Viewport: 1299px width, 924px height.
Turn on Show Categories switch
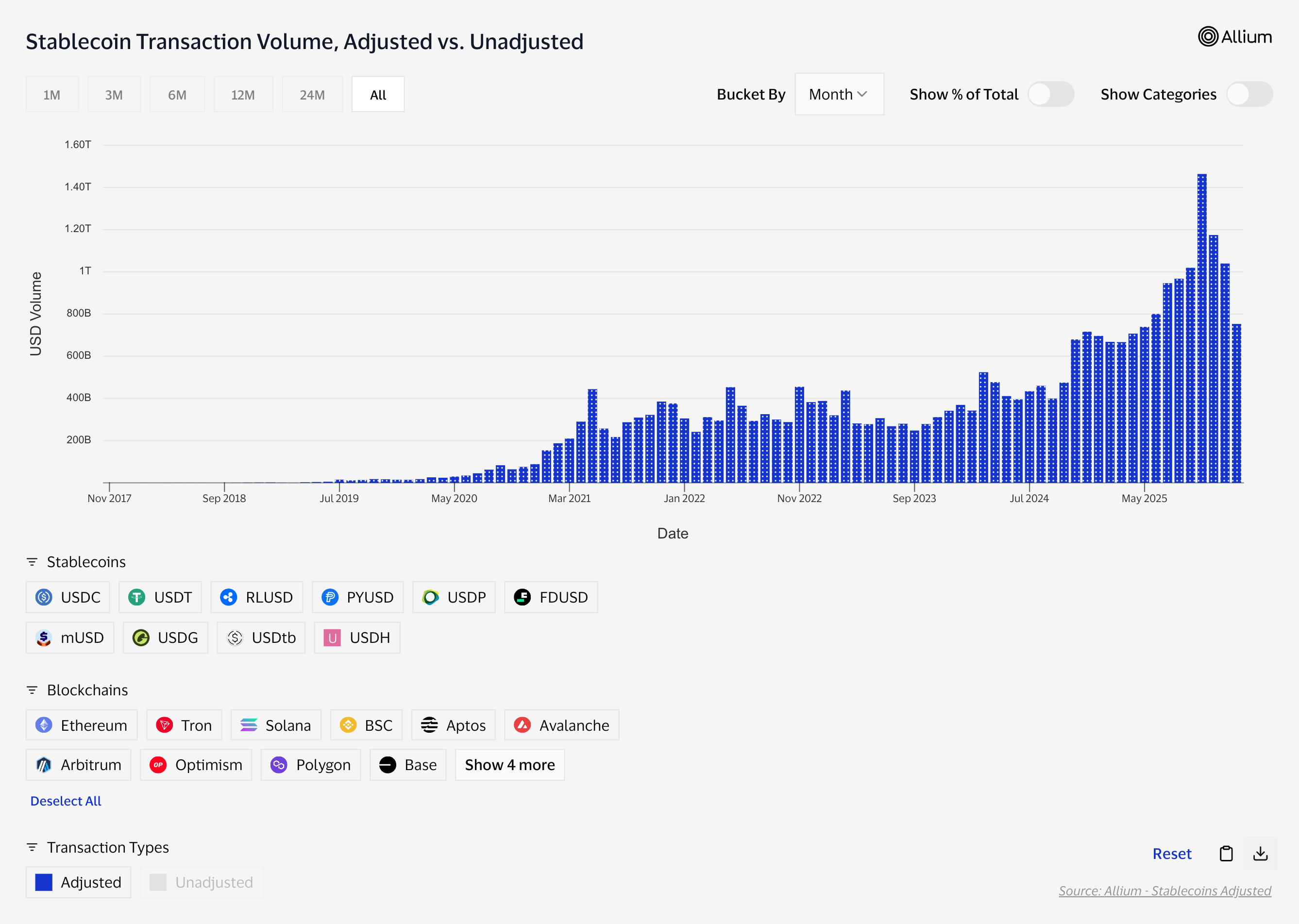pos(1249,95)
